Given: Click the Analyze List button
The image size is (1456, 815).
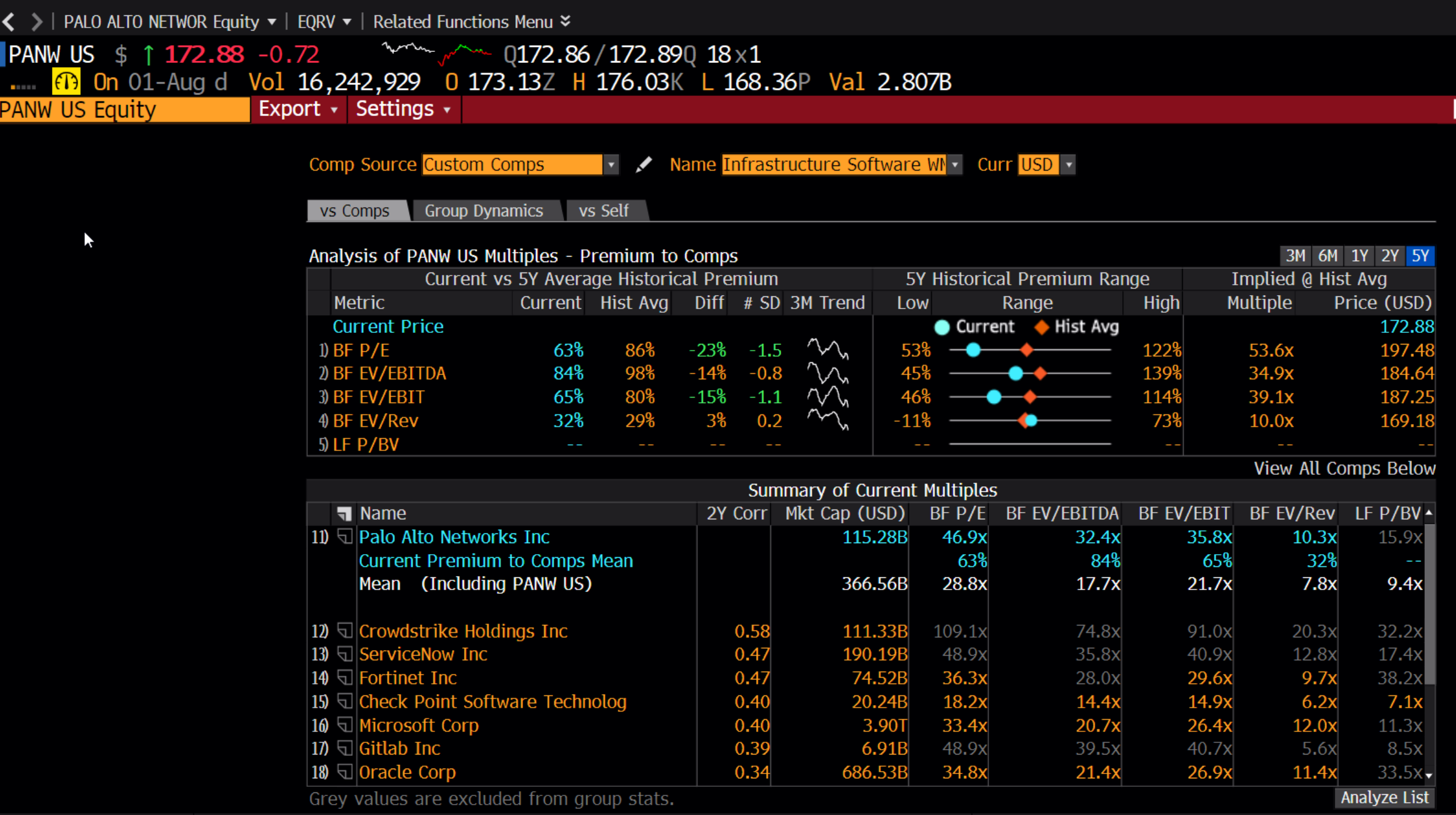Looking at the screenshot, I should coord(1384,798).
